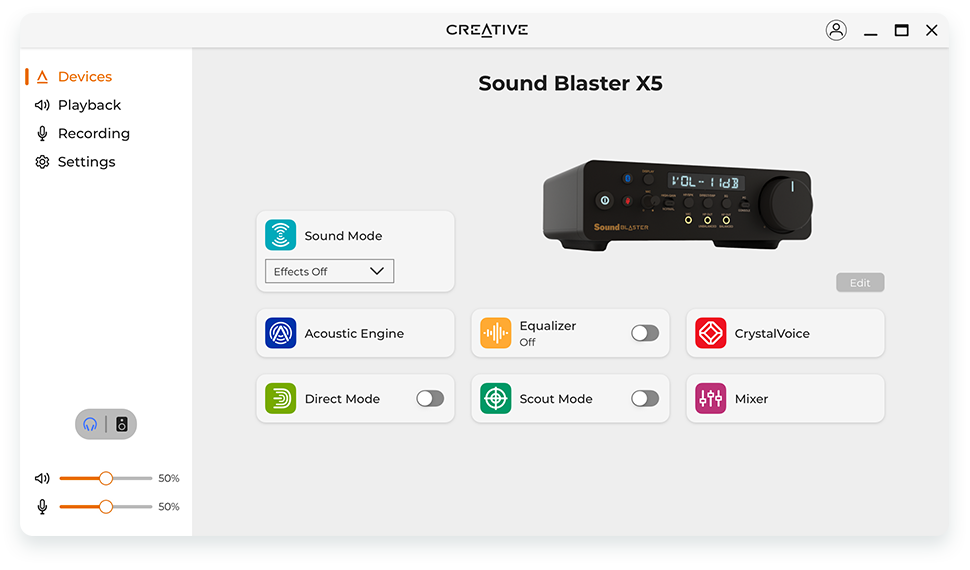
Task: Click the speaker volume slider handle
Action: click(106, 479)
